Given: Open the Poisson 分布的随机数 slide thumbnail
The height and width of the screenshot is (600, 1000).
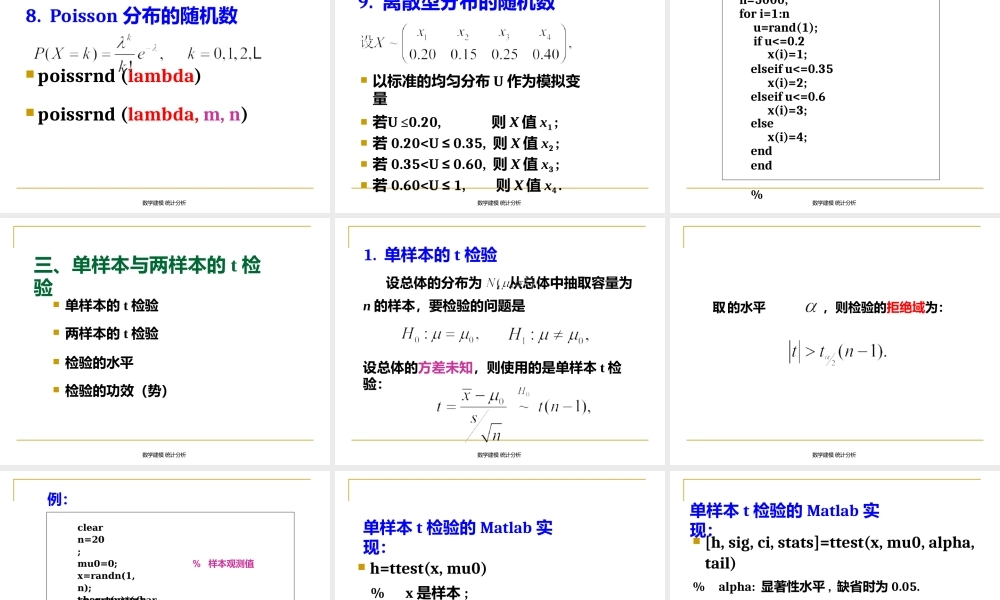Looking at the screenshot, I should (x=165, y=105).
